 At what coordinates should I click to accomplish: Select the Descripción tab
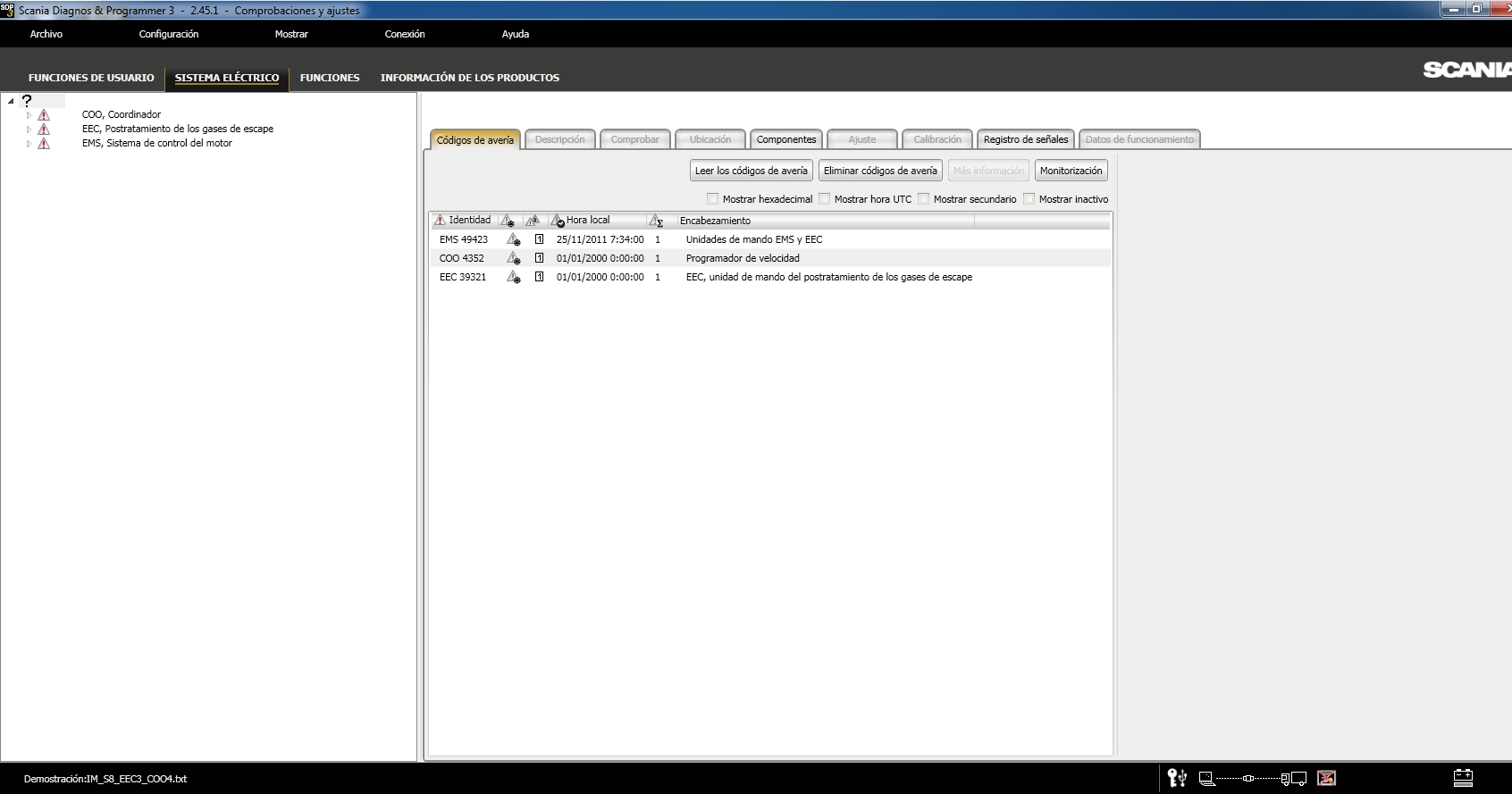pos(560,139)
